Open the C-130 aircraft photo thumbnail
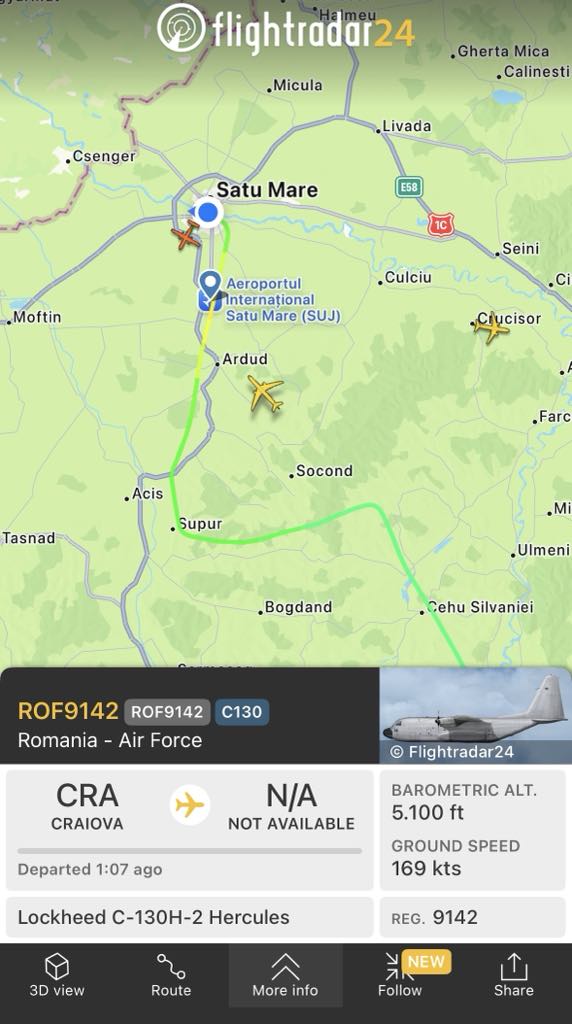 click(x=475, y=715)
